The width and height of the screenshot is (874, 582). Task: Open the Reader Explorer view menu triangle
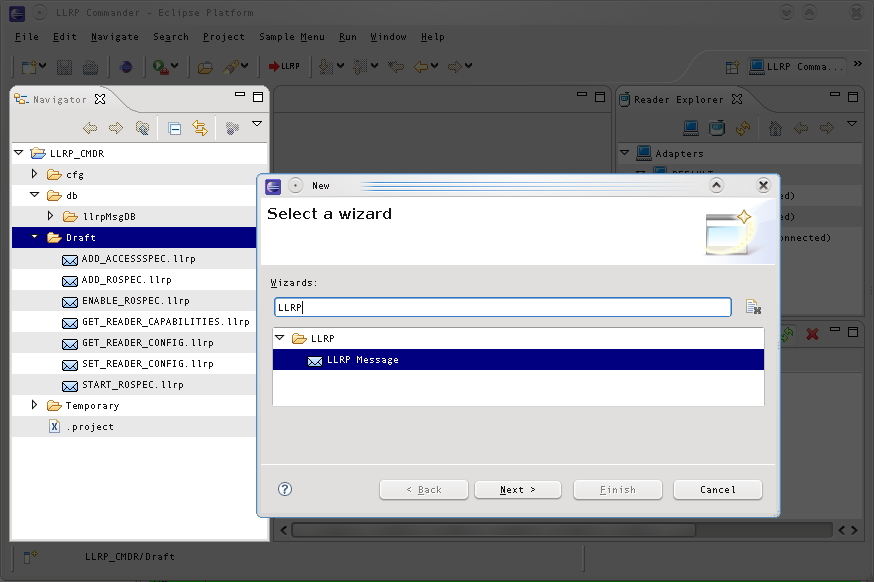(x=852, y=124)
